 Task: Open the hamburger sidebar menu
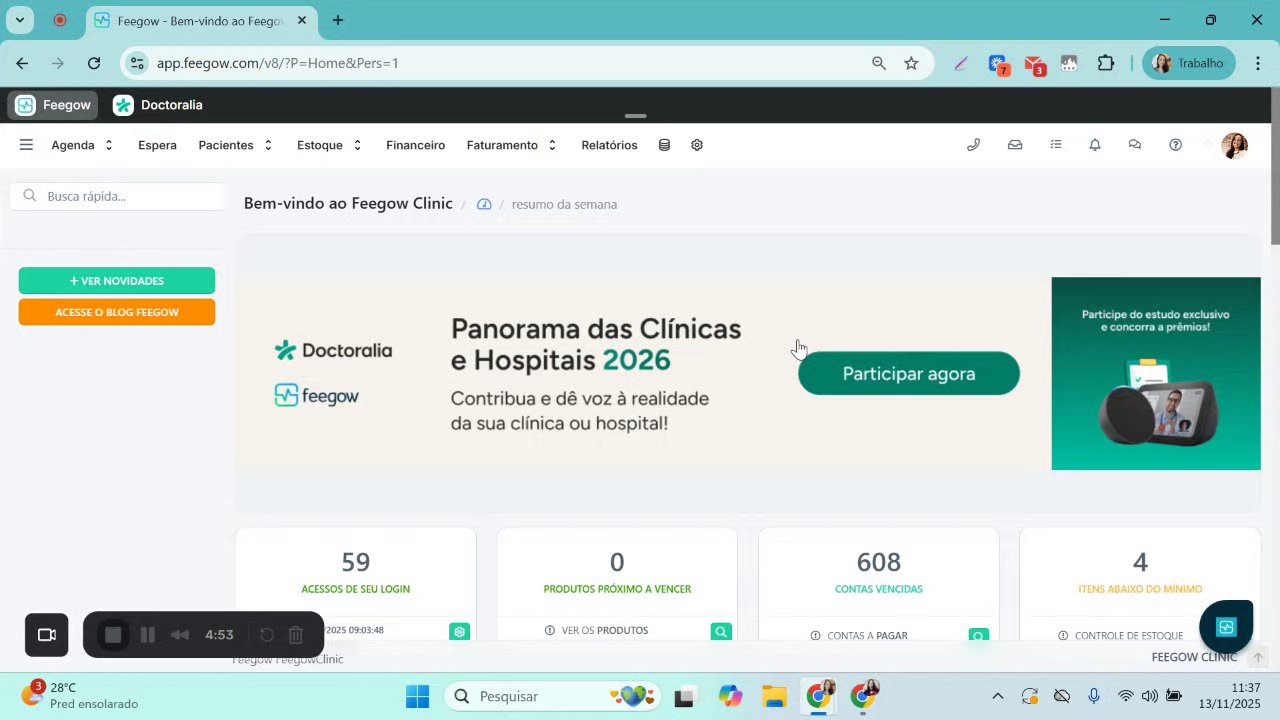(26, 145)
